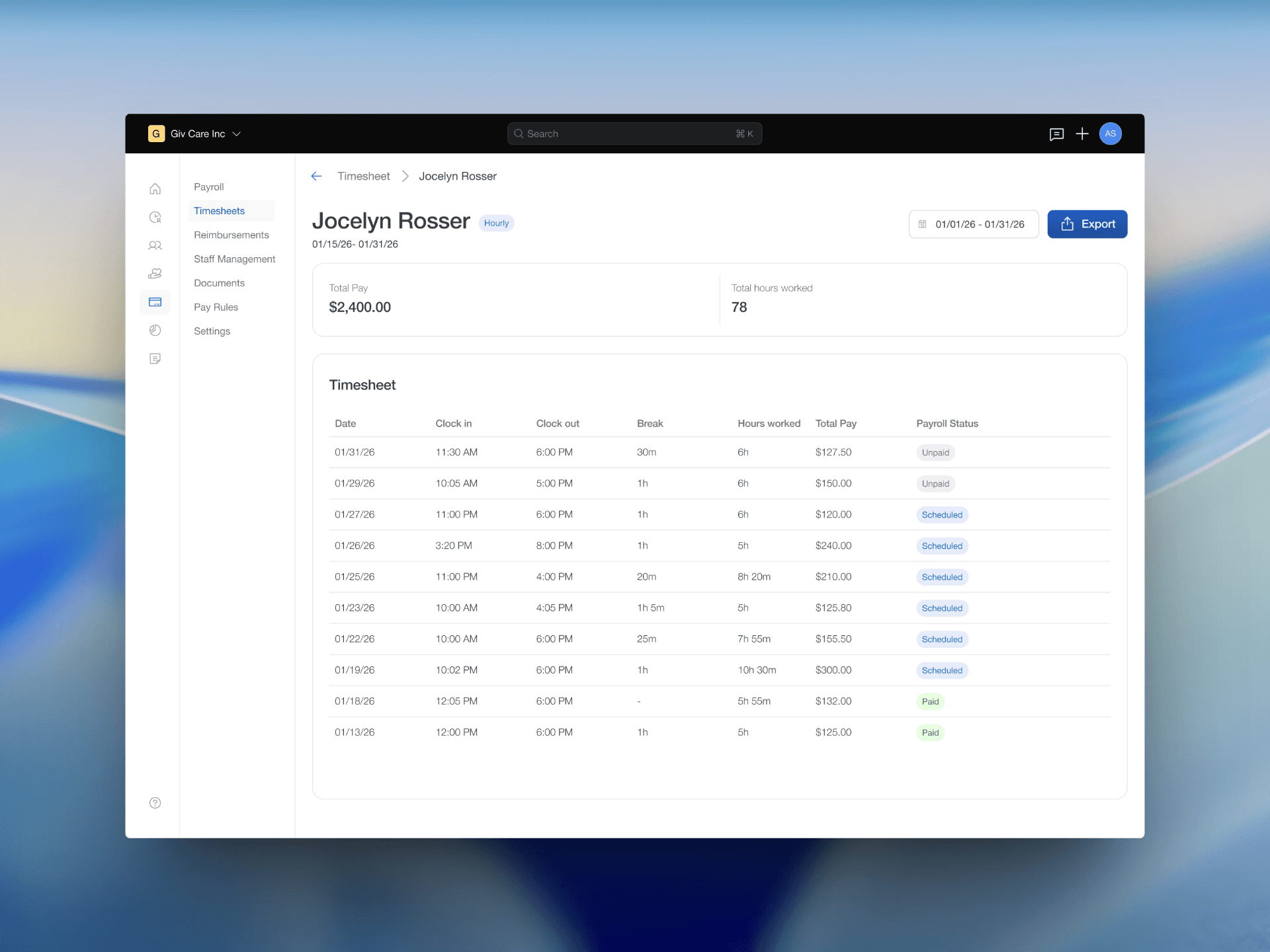Open the chat messages icon
Screen dimensions: 1270x952
pos(1056,134)
